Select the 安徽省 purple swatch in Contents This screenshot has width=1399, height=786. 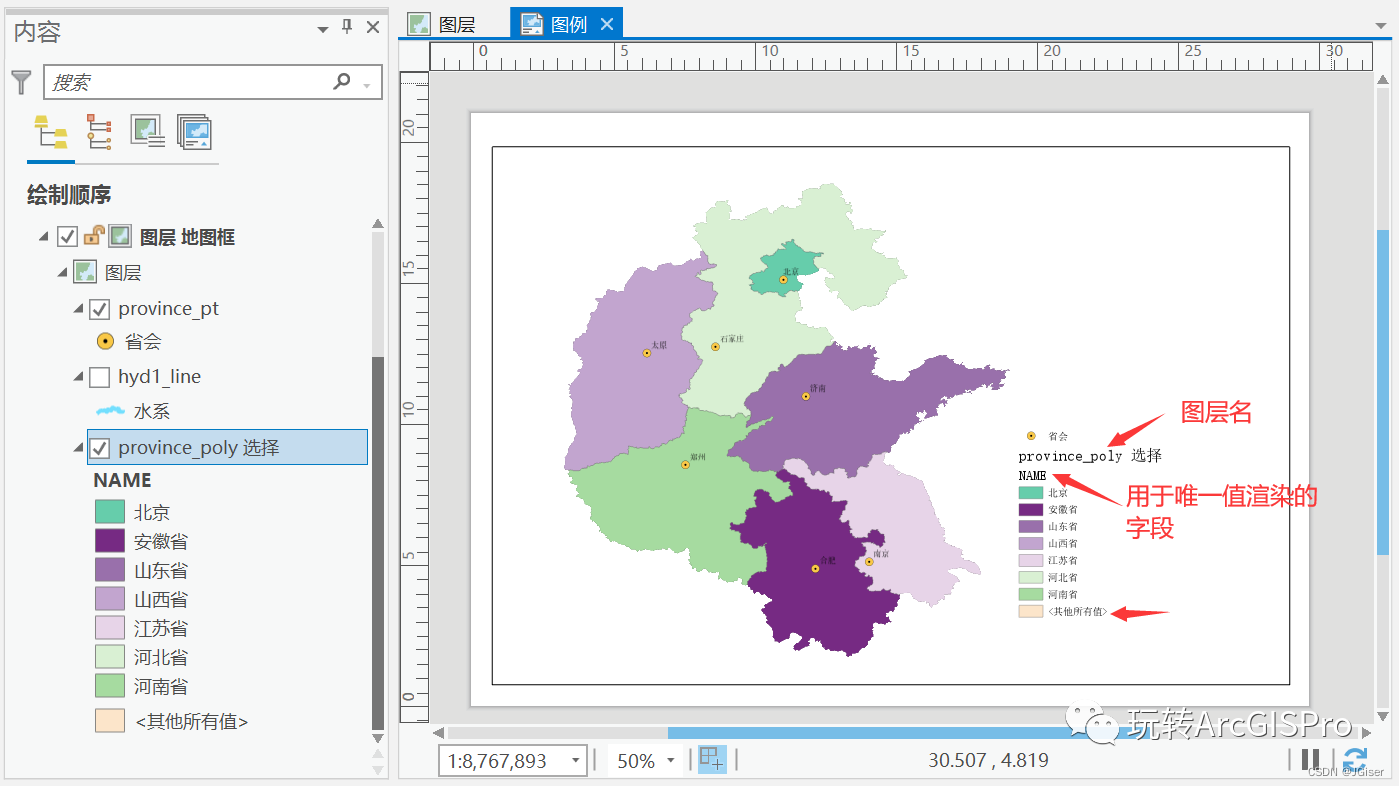(x=110, y=541)
